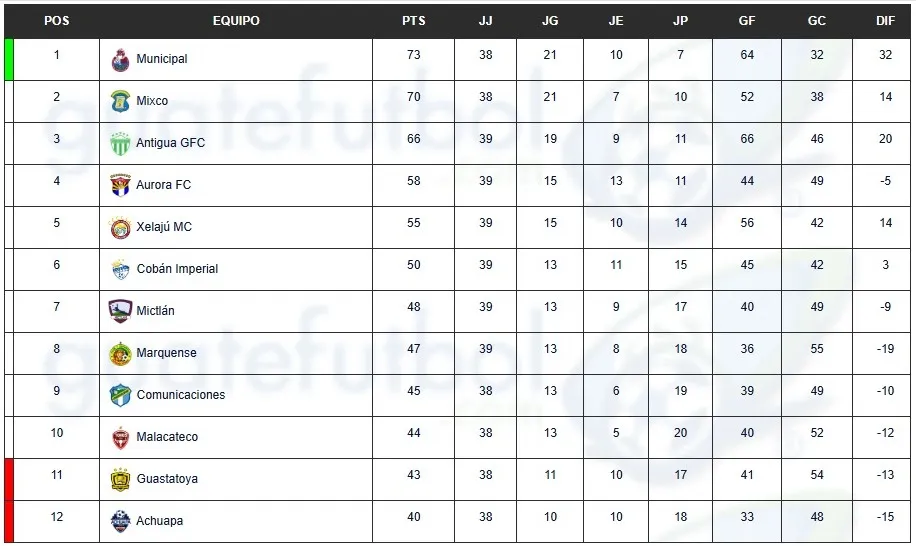This screenshot has height=546, width=916.
Task: Click the Malacateco team logo
Action: pyautogui.click(x=120, y=438)
